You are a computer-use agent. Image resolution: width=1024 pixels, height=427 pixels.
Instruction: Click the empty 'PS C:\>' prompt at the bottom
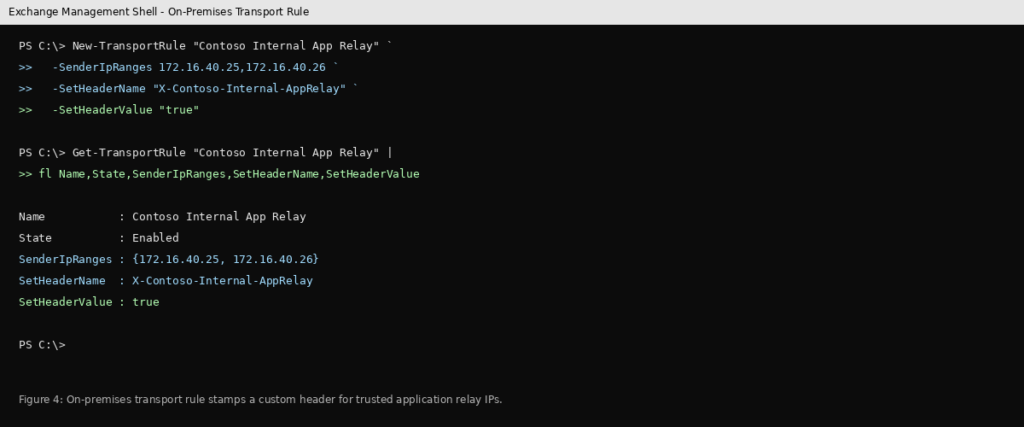pyautogui.click(x=42, y=345)
